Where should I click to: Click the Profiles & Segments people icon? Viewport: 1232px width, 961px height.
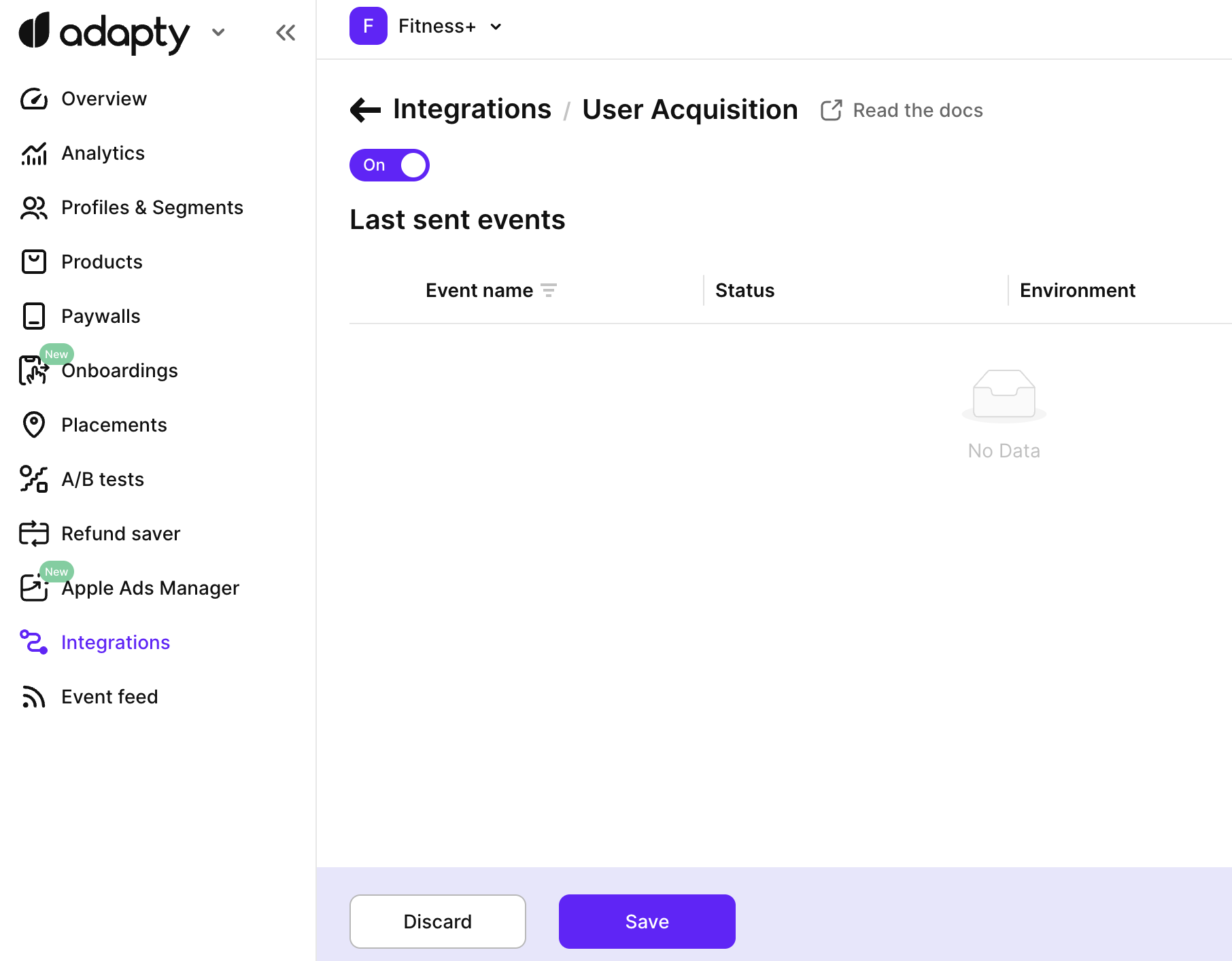[x=33, y=208]
